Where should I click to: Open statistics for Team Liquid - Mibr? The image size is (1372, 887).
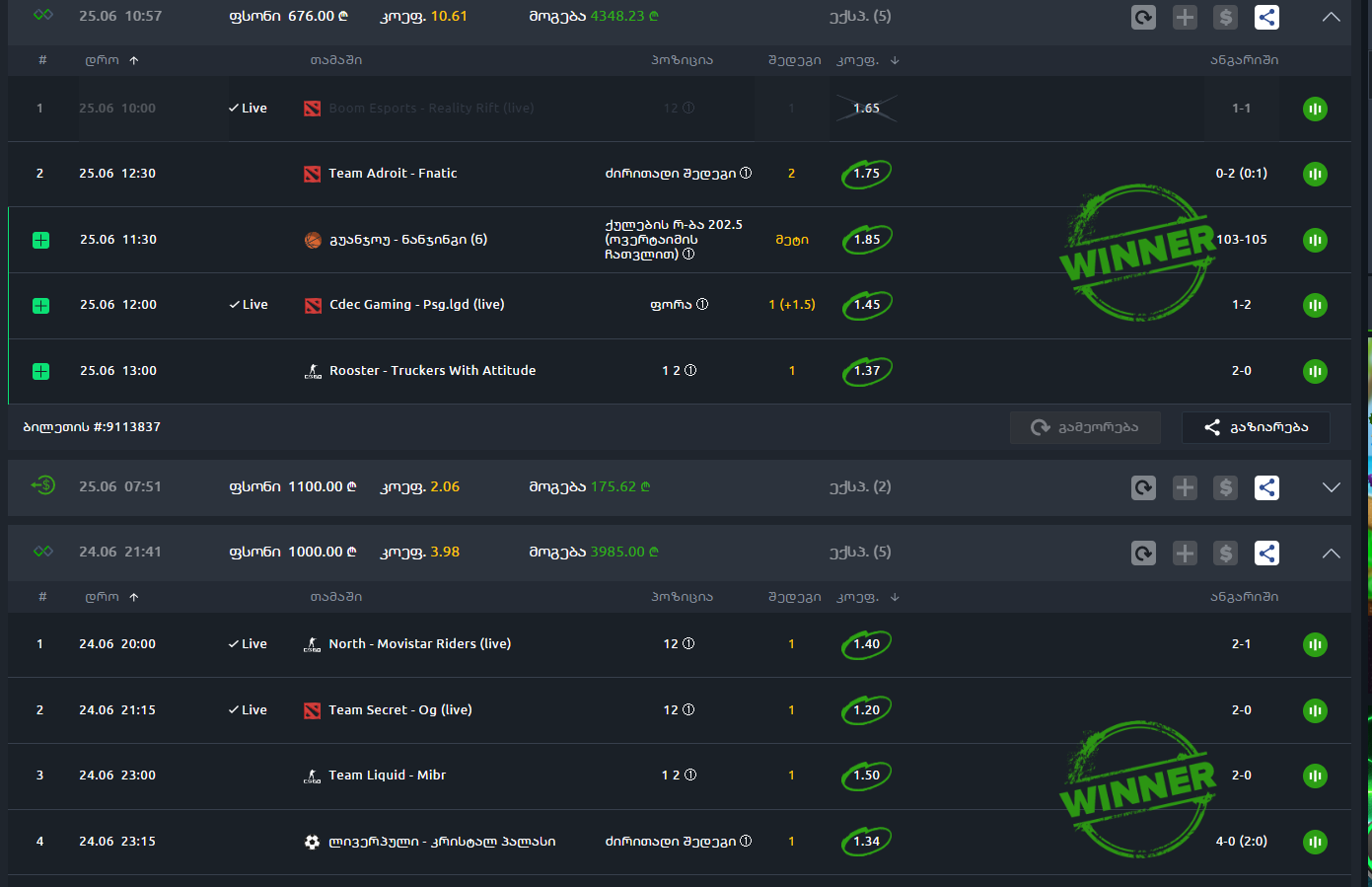pos(1315,776)
